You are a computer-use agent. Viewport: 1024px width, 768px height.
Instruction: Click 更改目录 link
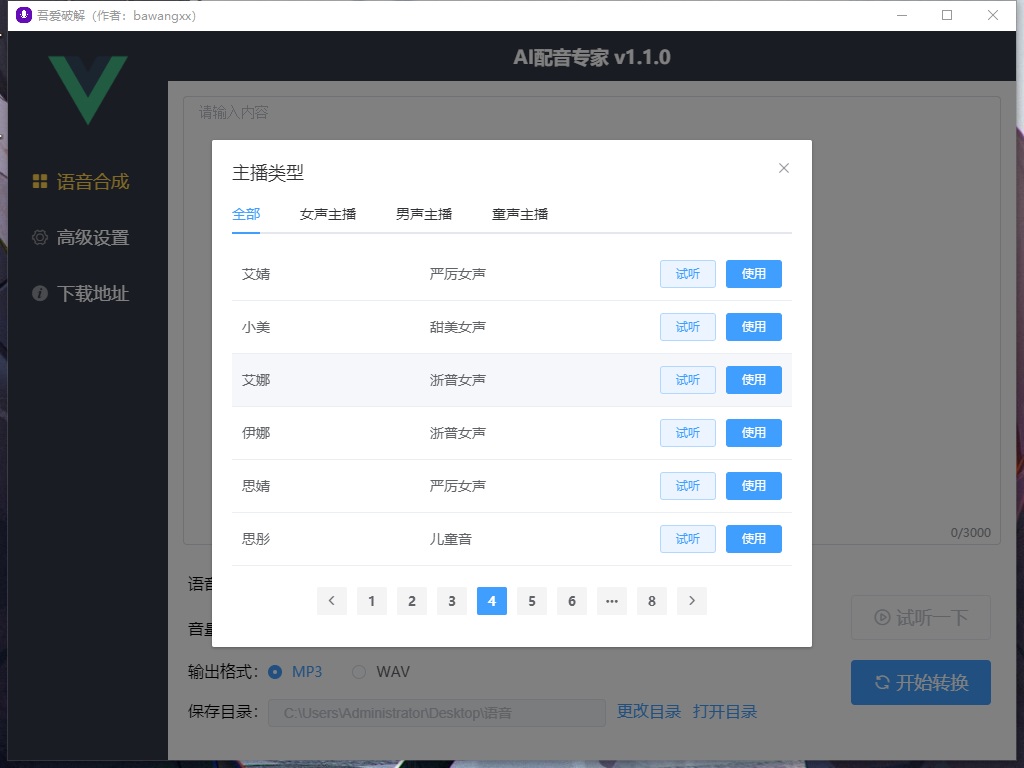pyautogui.click(x=648, y=711)
